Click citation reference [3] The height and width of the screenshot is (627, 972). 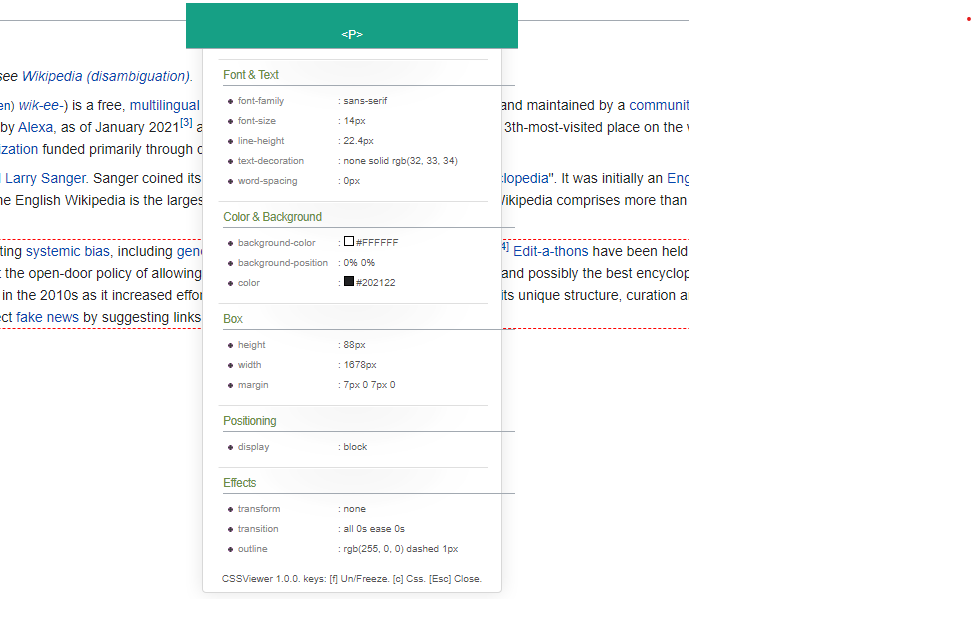click(186, 123)
